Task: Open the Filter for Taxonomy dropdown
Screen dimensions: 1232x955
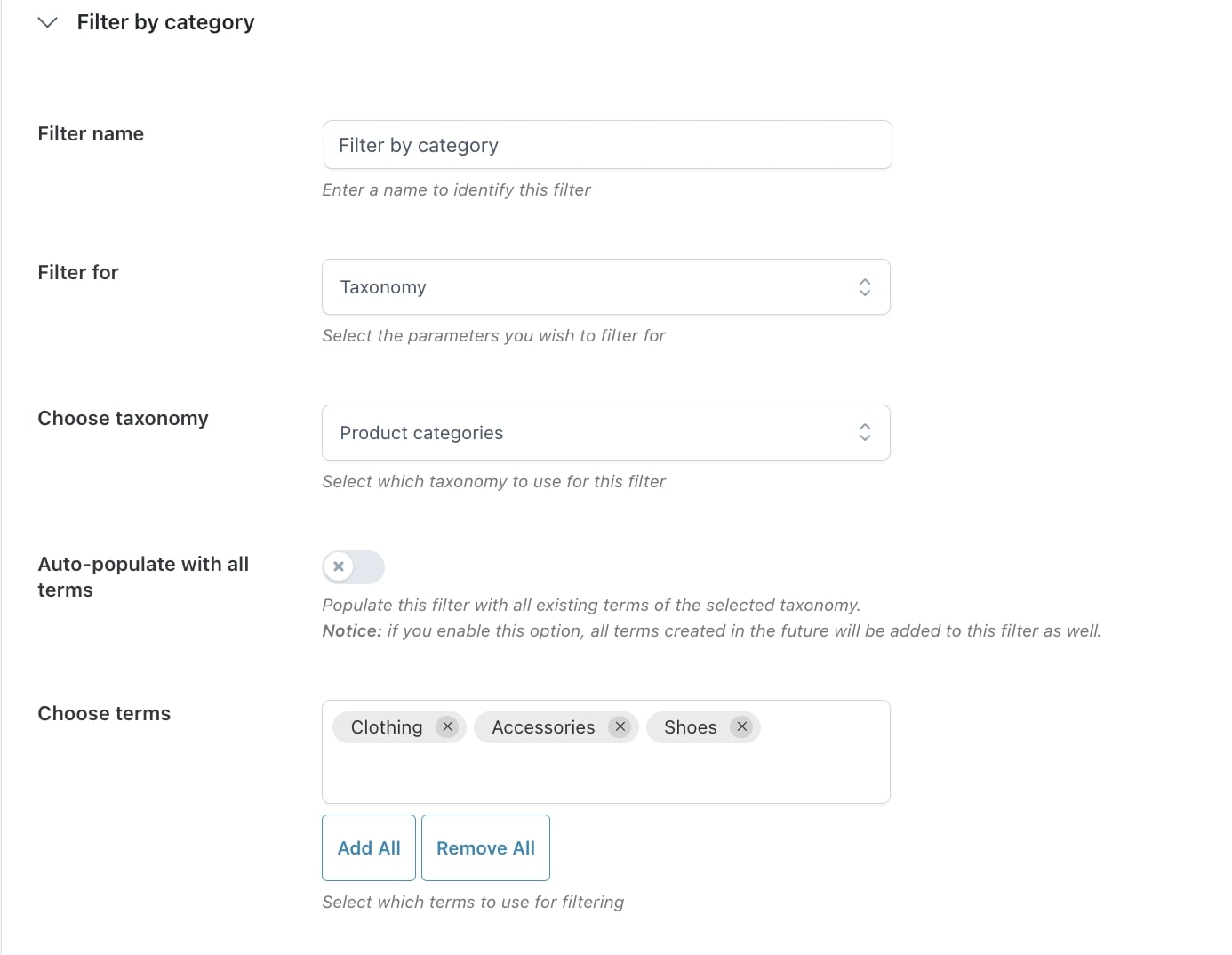Action: click(587, 287)
